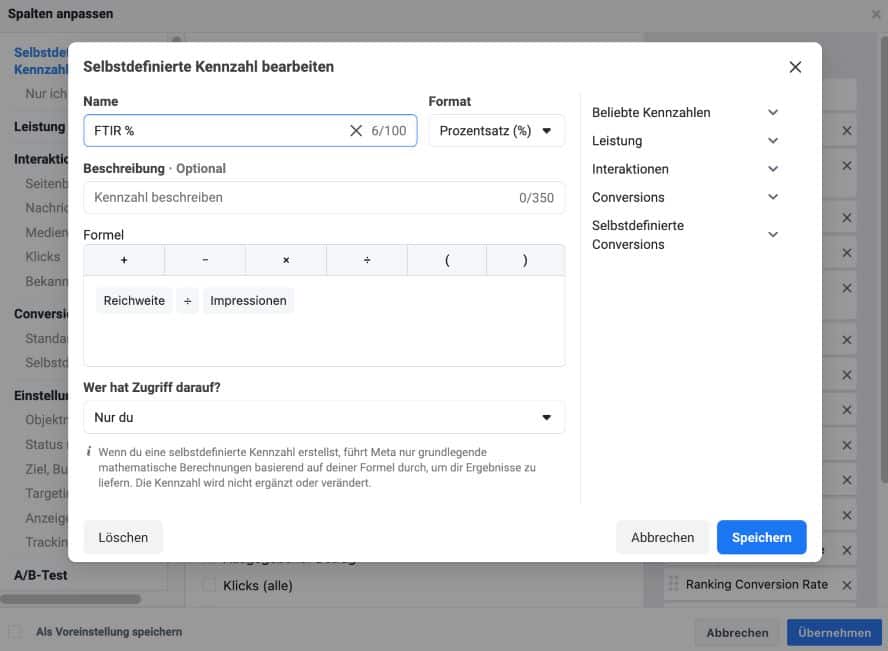Insert an opening parenthesis into the formula
Viewport: 888px width, 651px height.
(x=447, y=260)
